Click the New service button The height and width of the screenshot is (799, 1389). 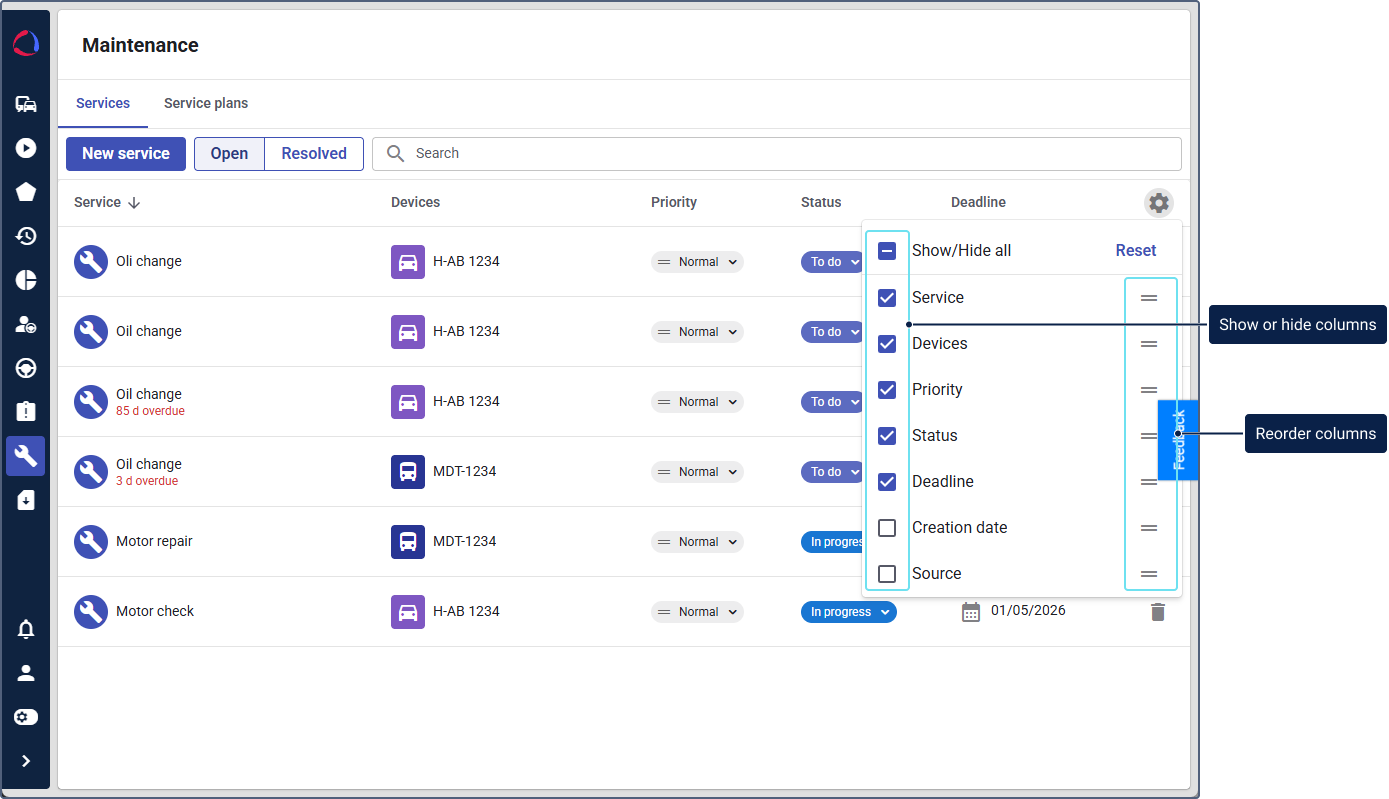[x=126, y=154]
